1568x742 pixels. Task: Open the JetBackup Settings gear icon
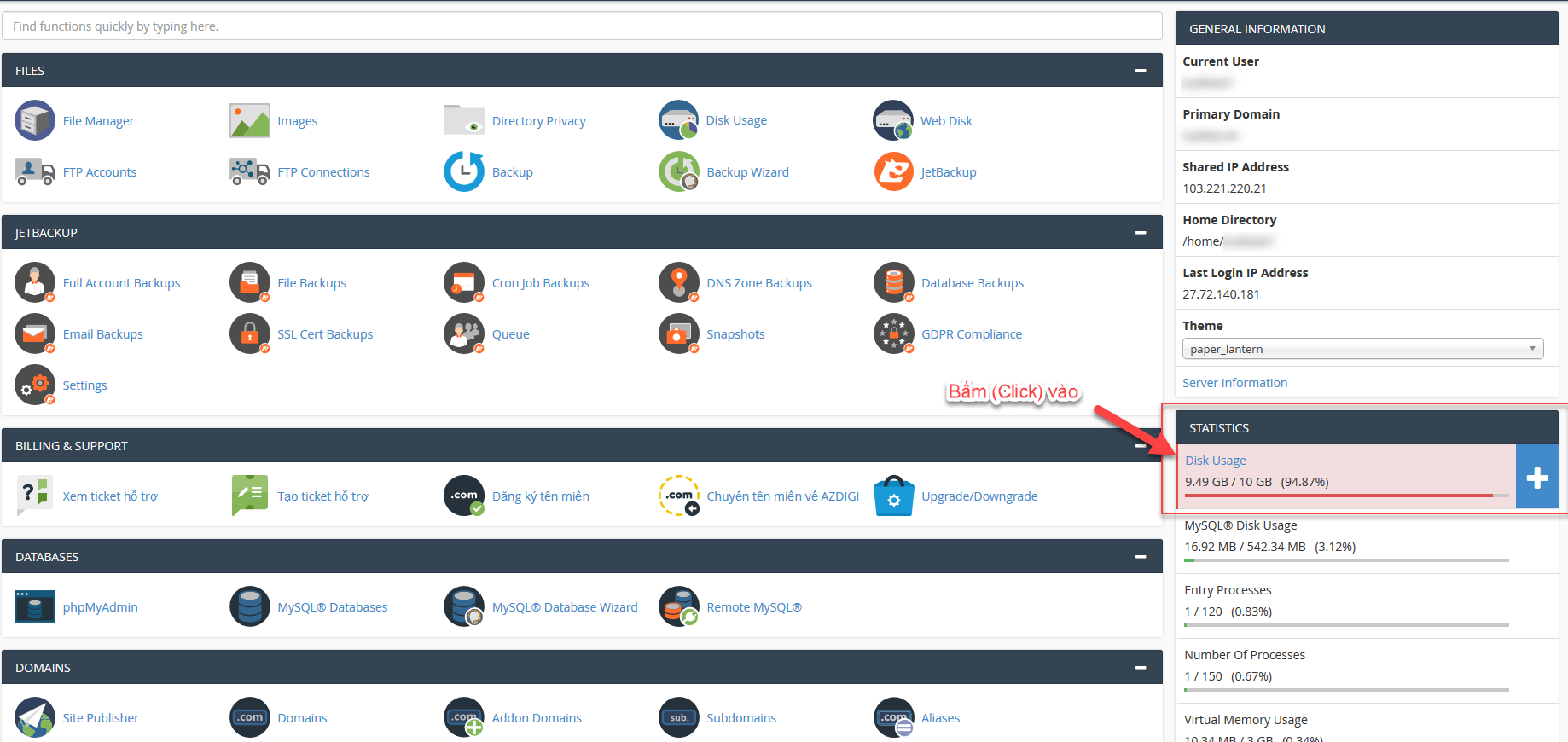click(x=35, y=385)
